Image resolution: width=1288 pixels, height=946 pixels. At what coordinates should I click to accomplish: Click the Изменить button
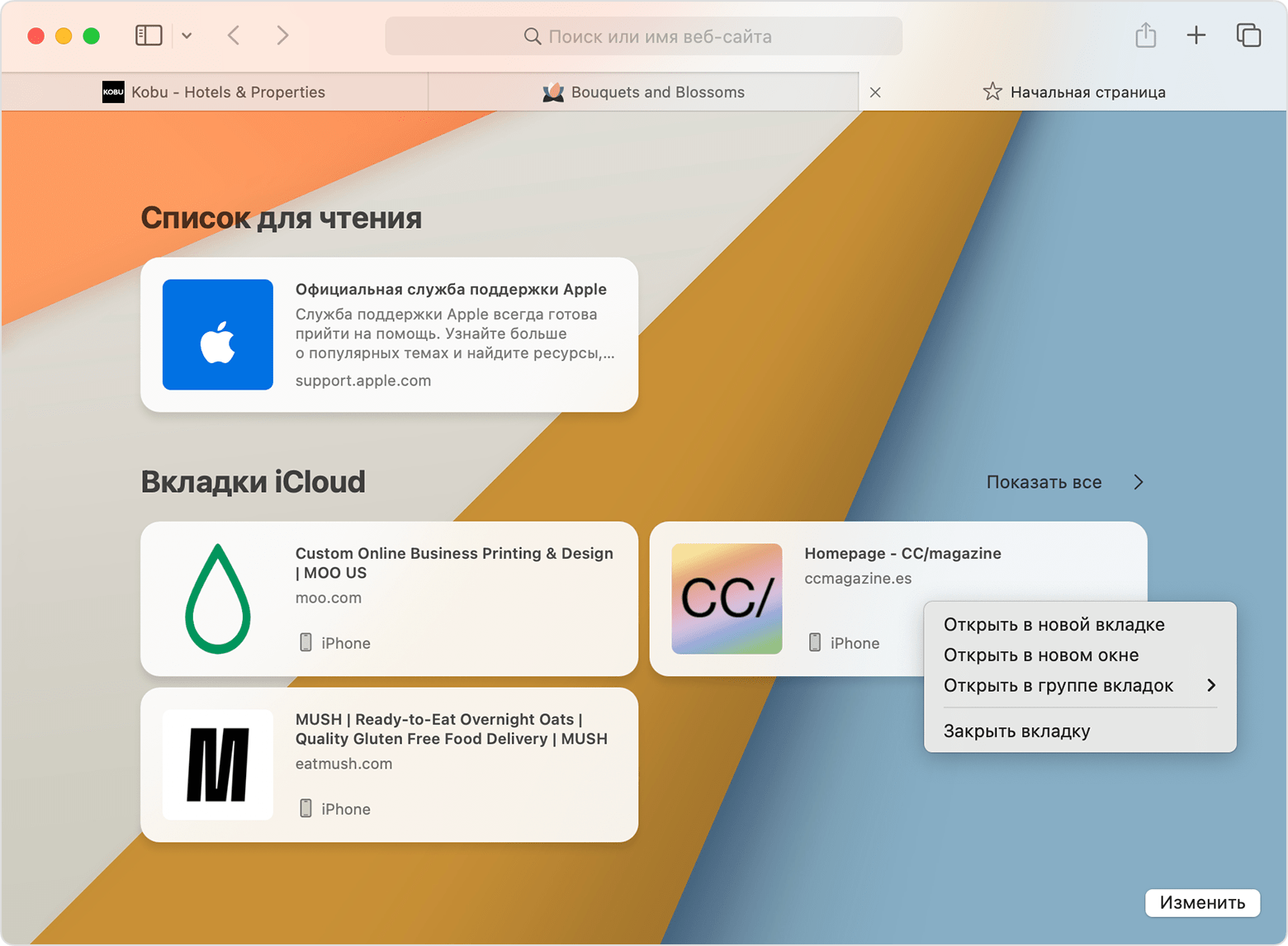tap(1202, 902)
